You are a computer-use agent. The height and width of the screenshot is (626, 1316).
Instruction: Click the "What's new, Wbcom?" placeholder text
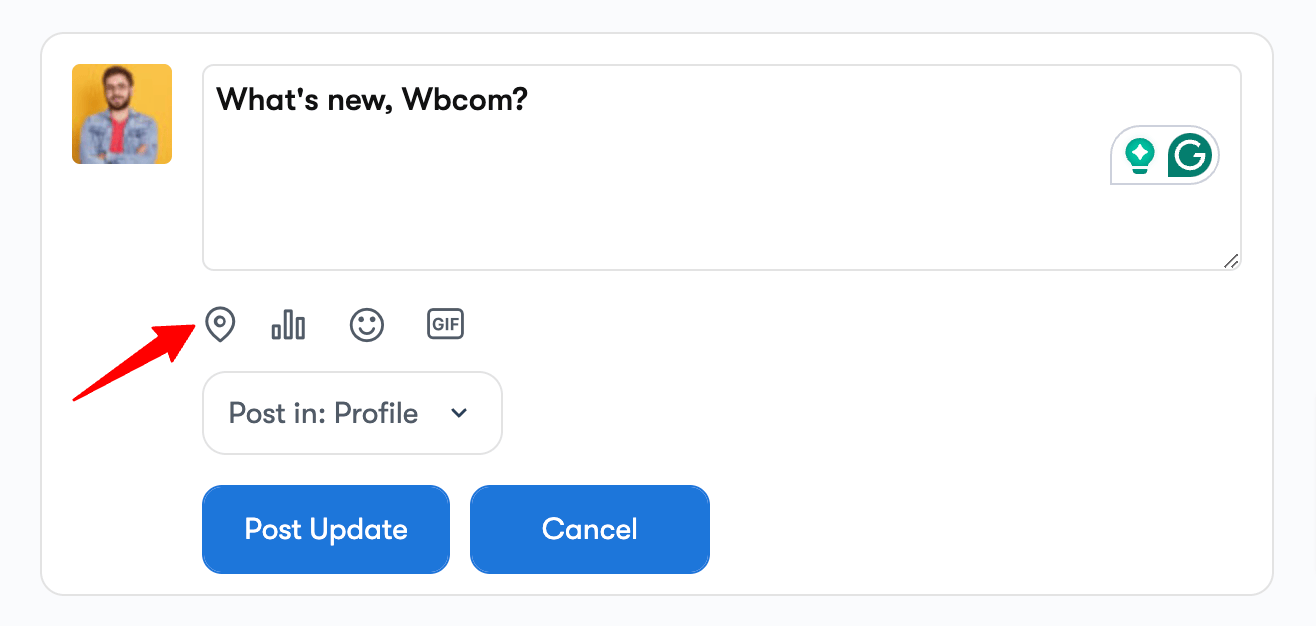372,99
